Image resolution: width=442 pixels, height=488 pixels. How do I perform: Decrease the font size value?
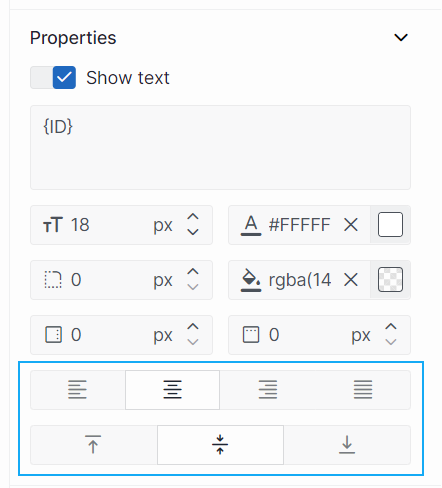point(193,232)
